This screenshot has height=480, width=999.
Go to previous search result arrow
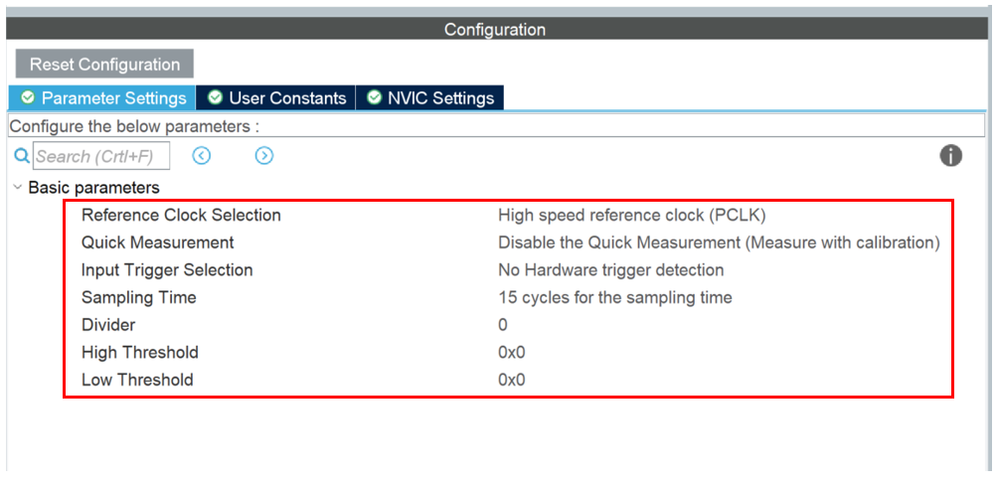click(202, 156)
